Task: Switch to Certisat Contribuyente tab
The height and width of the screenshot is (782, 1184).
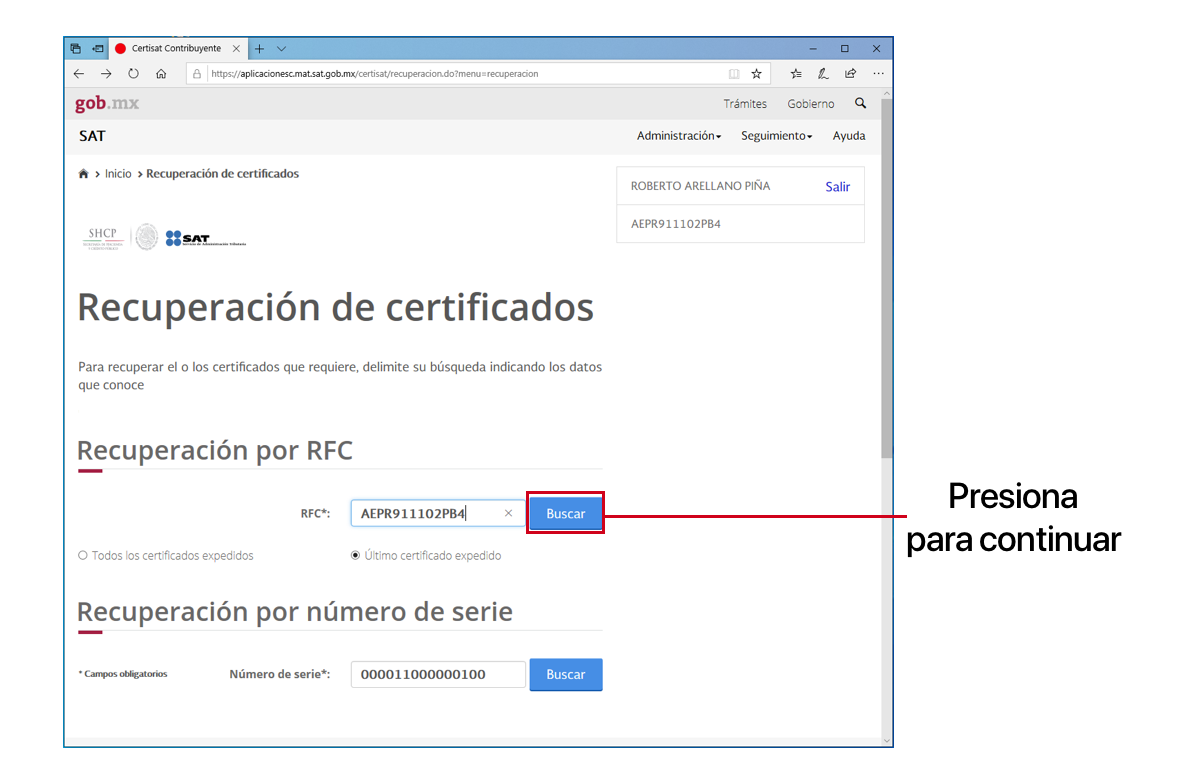Action: (x=177, y=48)
